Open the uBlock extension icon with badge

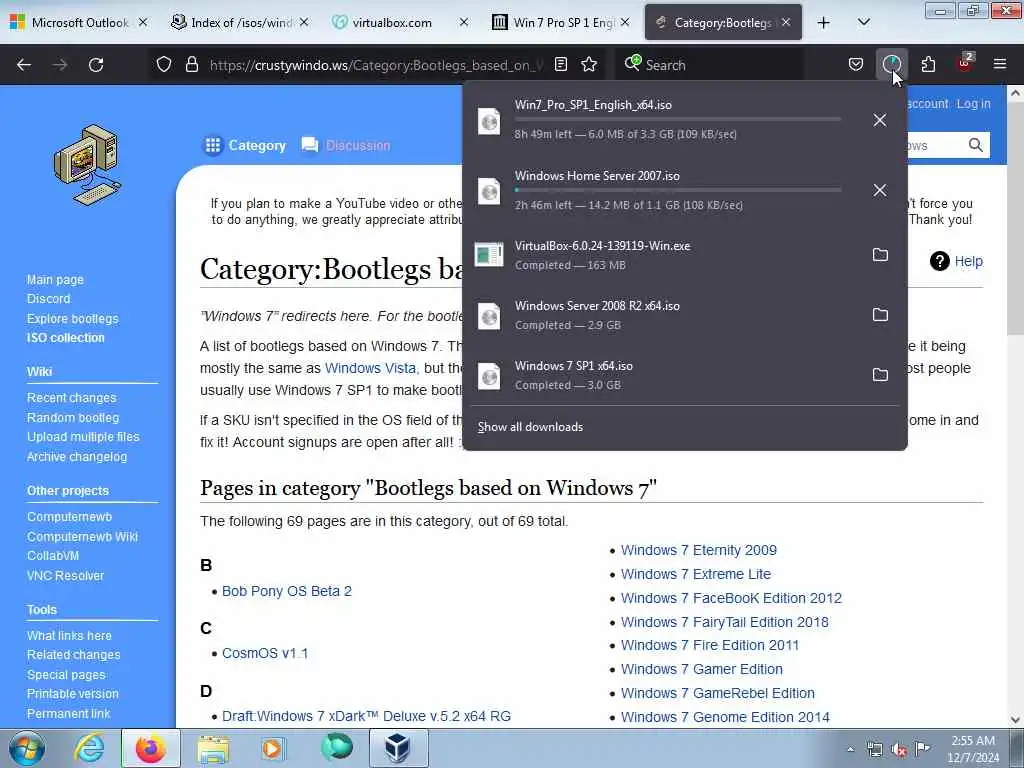click(965, 63)
